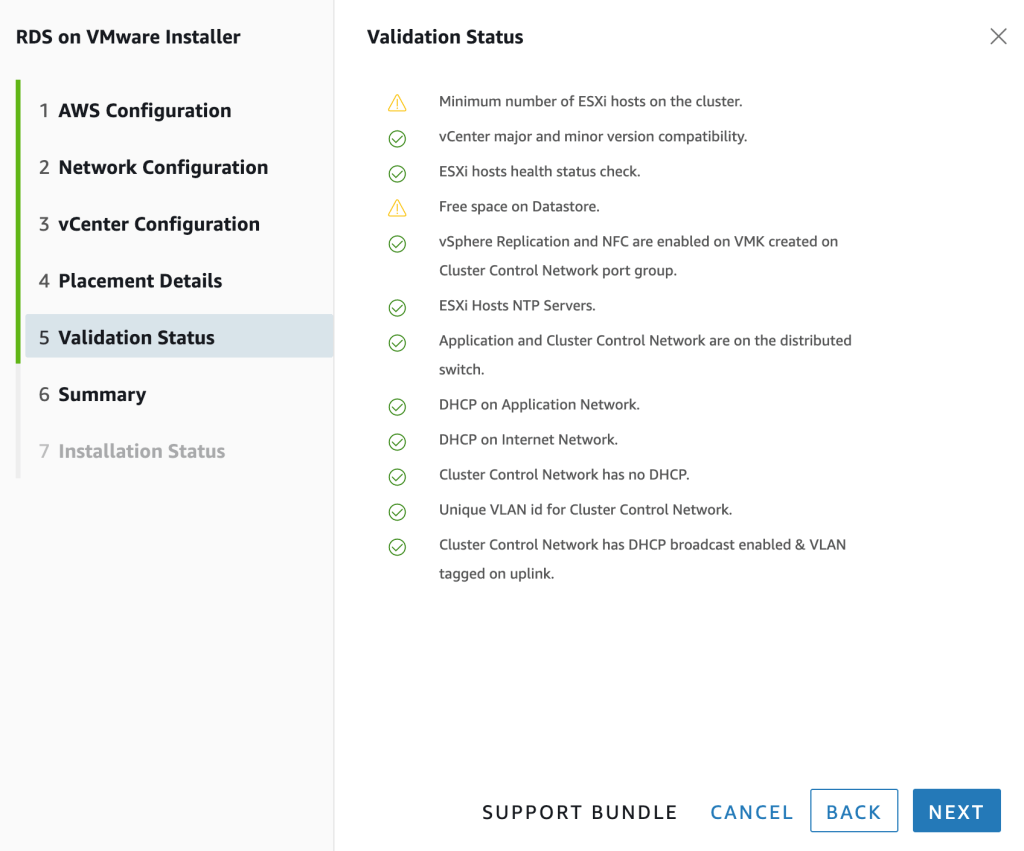Image resolution: width=1024 pixels, height=851 pixels.
Task: Open the Summary step
Action: tap(102, 395)
